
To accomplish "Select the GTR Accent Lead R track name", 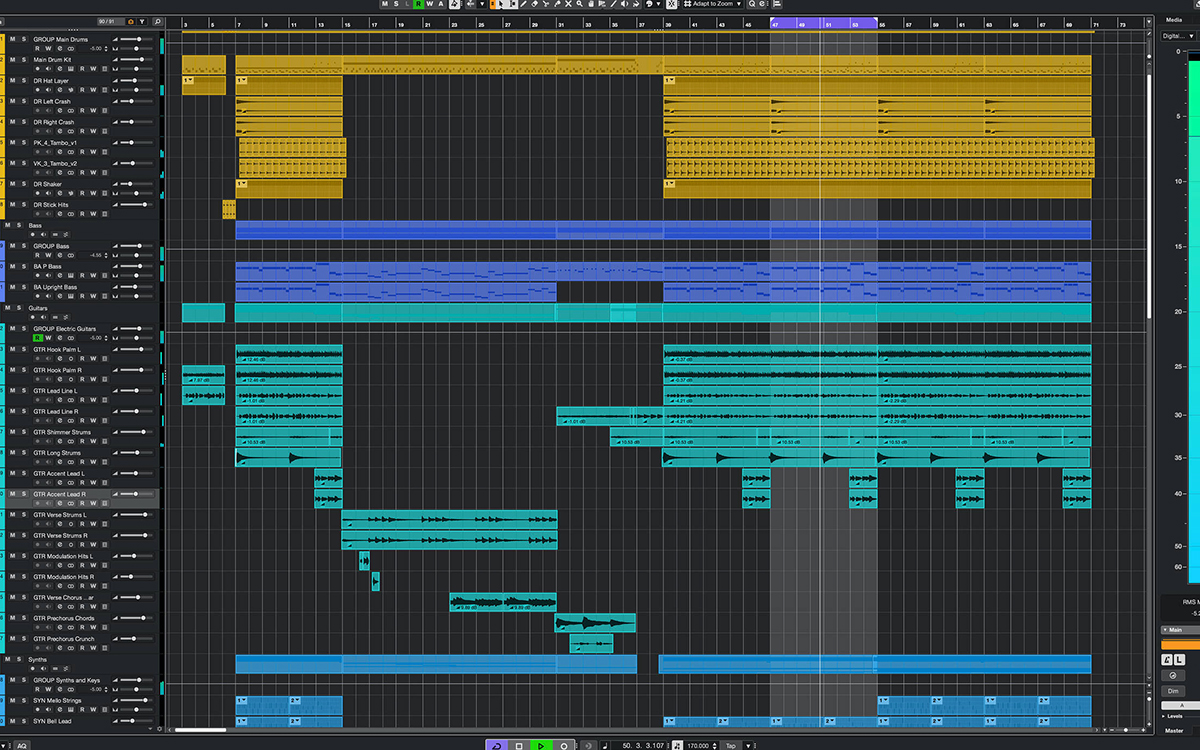I will click(60, 494).
